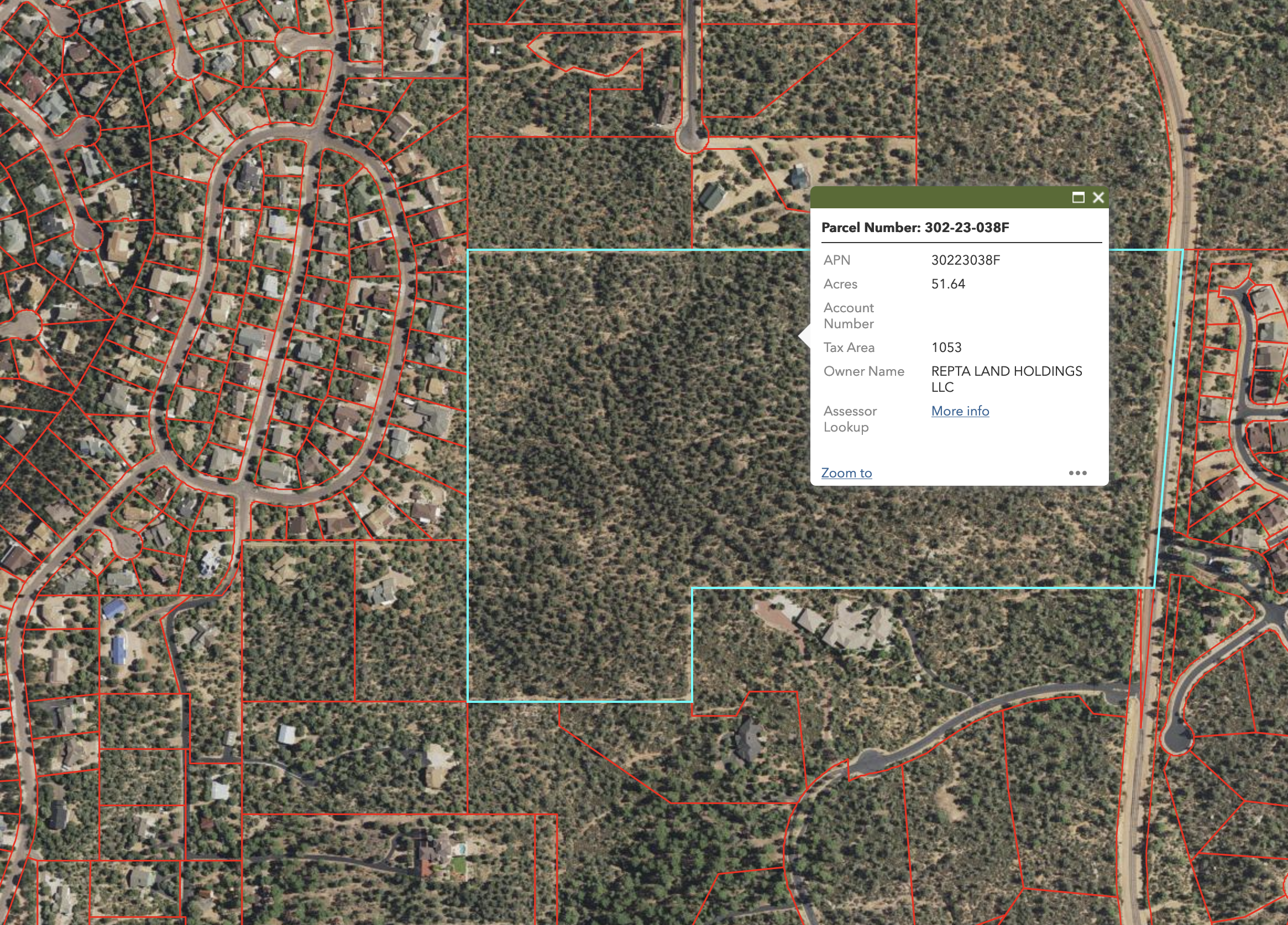This screenshot has width=1288, height=925.
Task: Click the owner name REPTA LAND HOLDINGS LLC
Action: [1006, 379]
